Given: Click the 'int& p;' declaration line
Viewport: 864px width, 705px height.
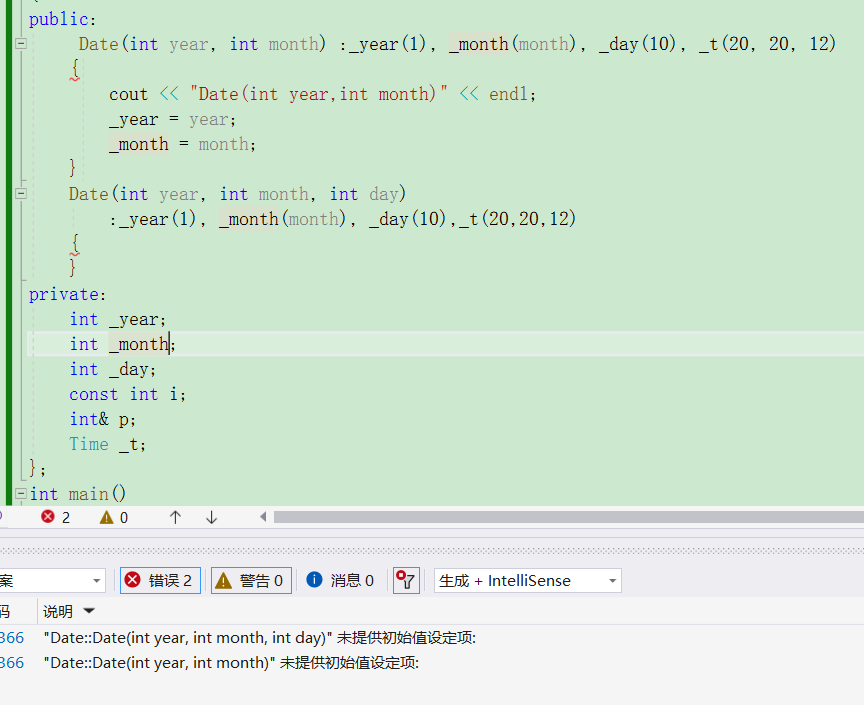Looking at the screenshot, I should point(102,419).
